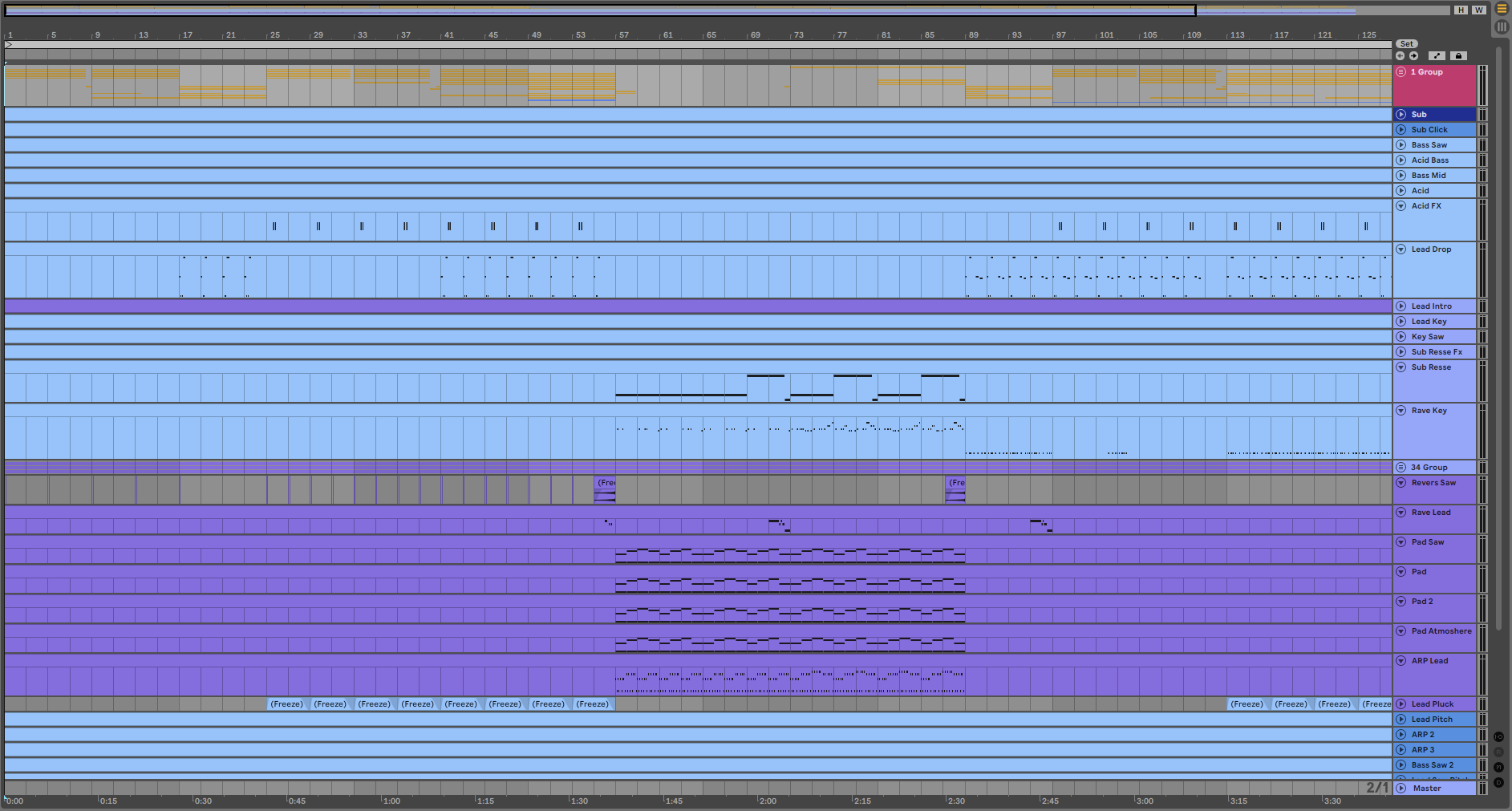Unfold the Lead Key track

pos(1401,322)
